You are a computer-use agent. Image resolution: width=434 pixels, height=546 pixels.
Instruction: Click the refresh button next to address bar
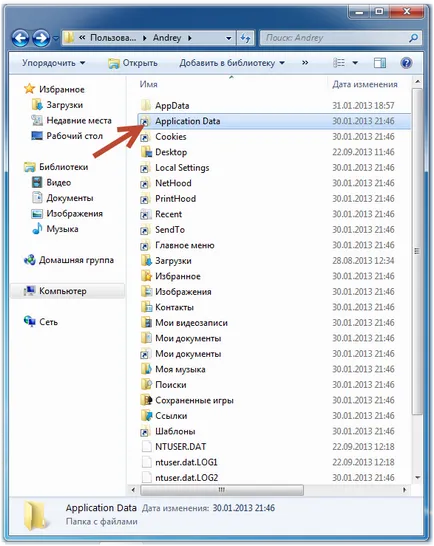(246, 38)
